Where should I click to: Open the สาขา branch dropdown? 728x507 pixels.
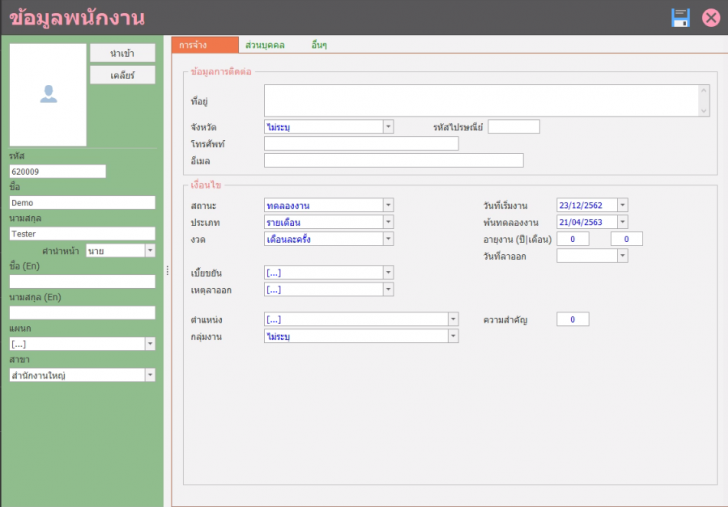tap(151, 375)
